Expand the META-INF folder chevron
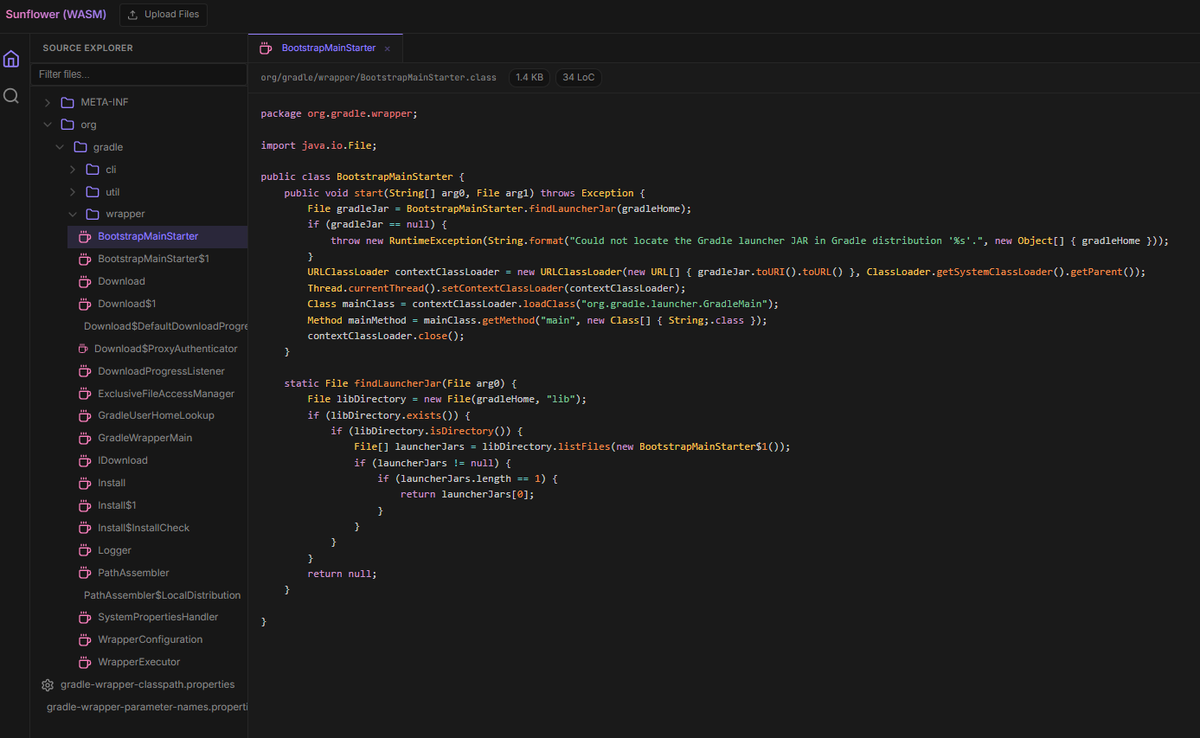Screen dimensions: 1200x738 point(47,102)
